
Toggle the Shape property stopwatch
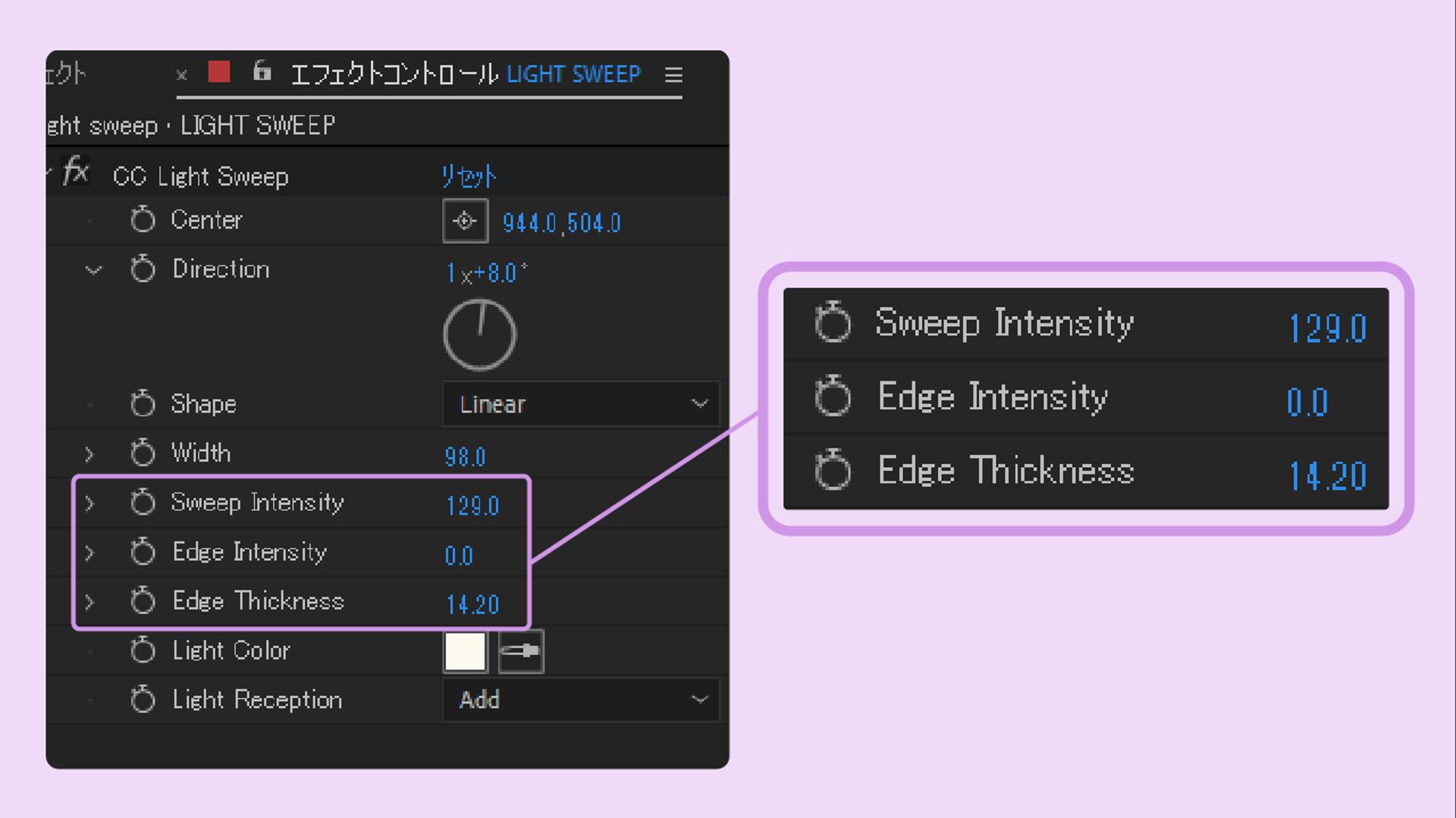(143, 404)
